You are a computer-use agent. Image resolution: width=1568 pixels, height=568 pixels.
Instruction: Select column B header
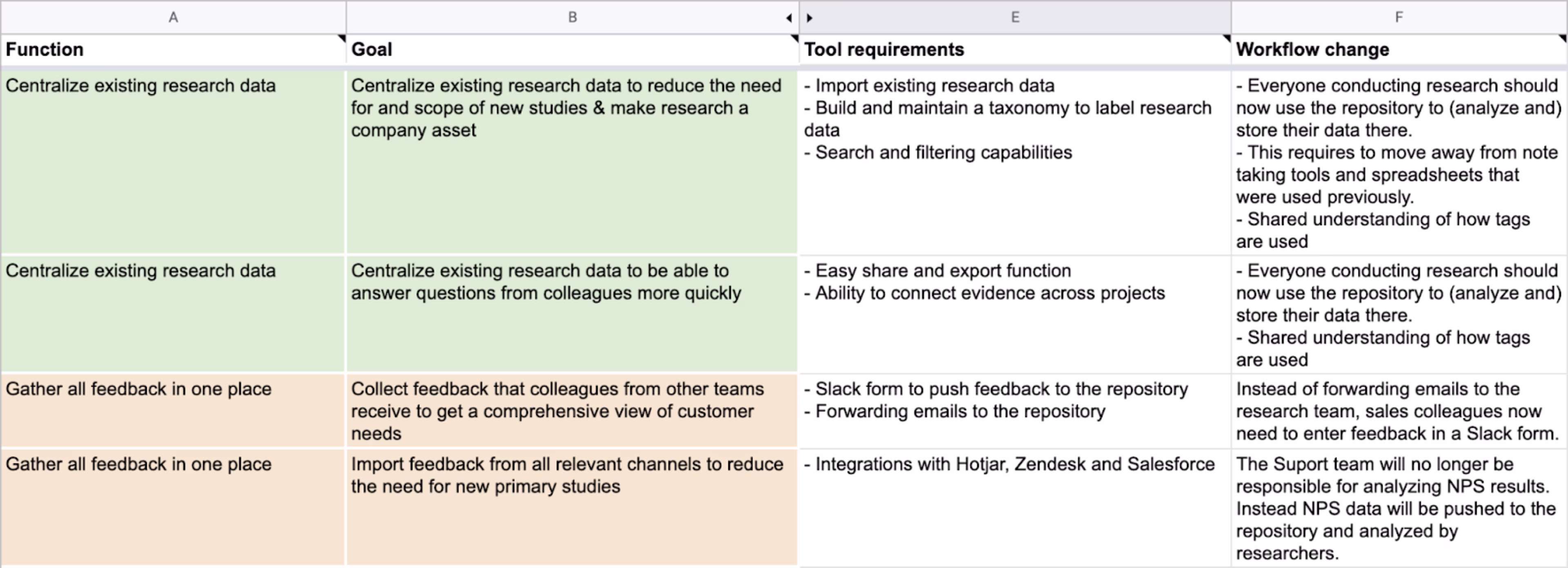[x=572, y=16]
